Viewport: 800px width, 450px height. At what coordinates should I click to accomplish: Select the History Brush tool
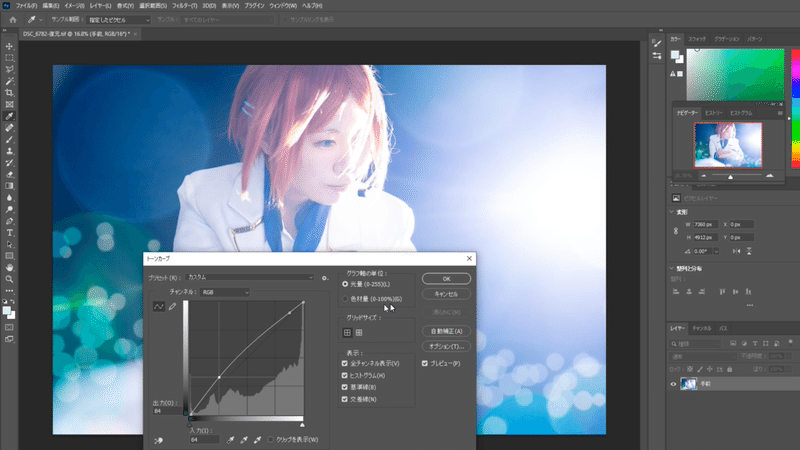point(9,163)
